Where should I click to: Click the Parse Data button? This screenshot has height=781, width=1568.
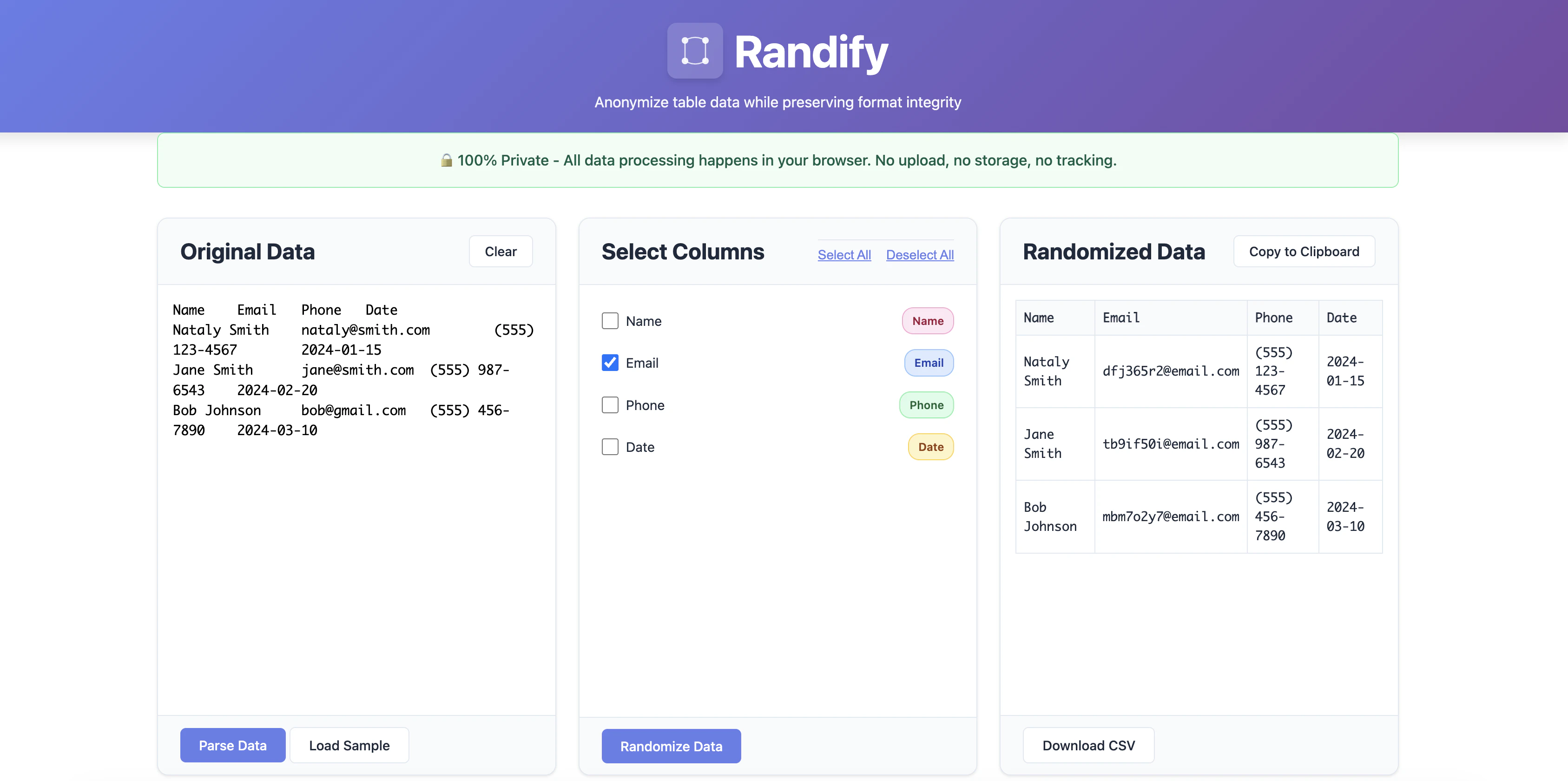click(232, 745)
